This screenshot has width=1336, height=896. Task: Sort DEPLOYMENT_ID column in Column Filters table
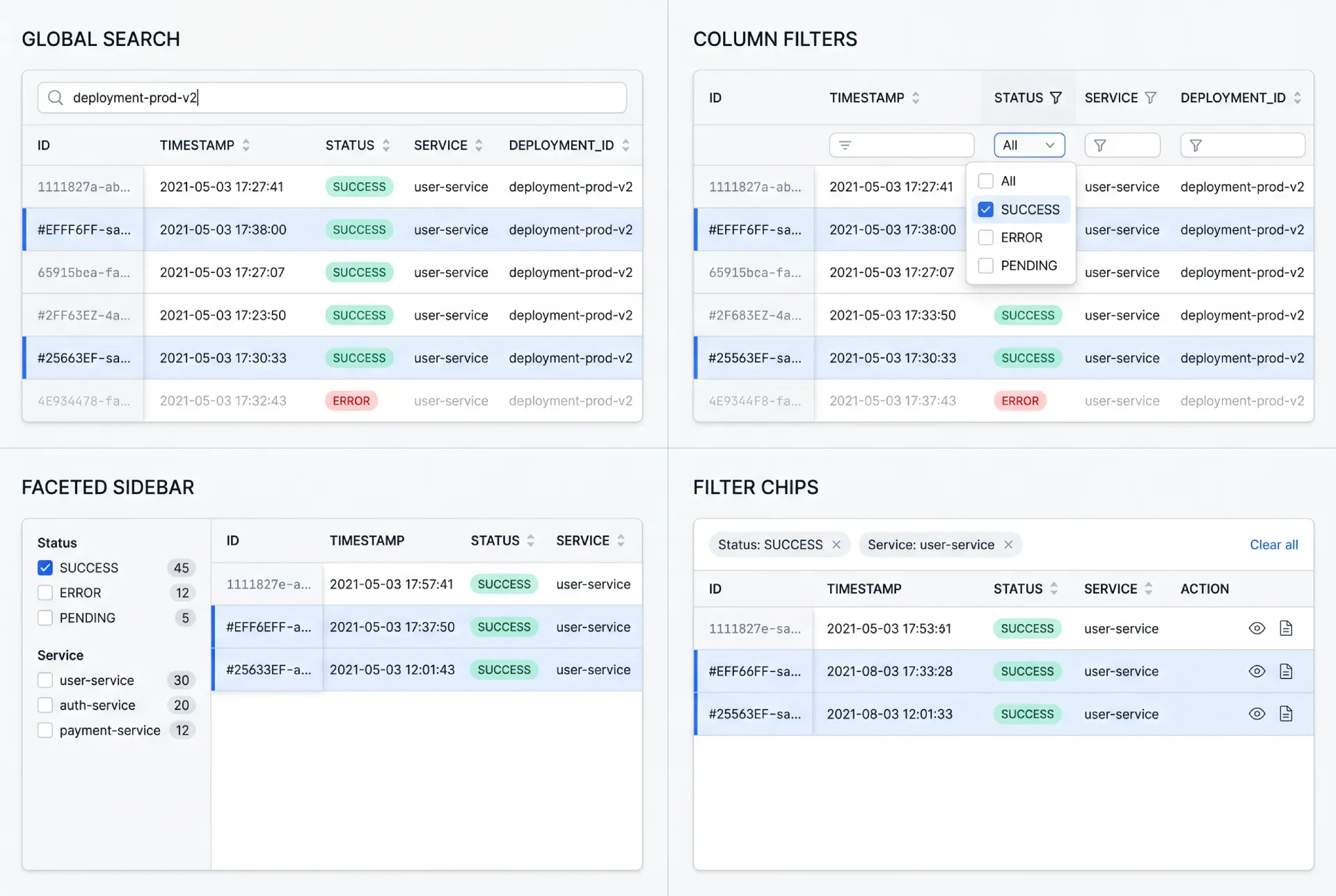[1297, 98]
